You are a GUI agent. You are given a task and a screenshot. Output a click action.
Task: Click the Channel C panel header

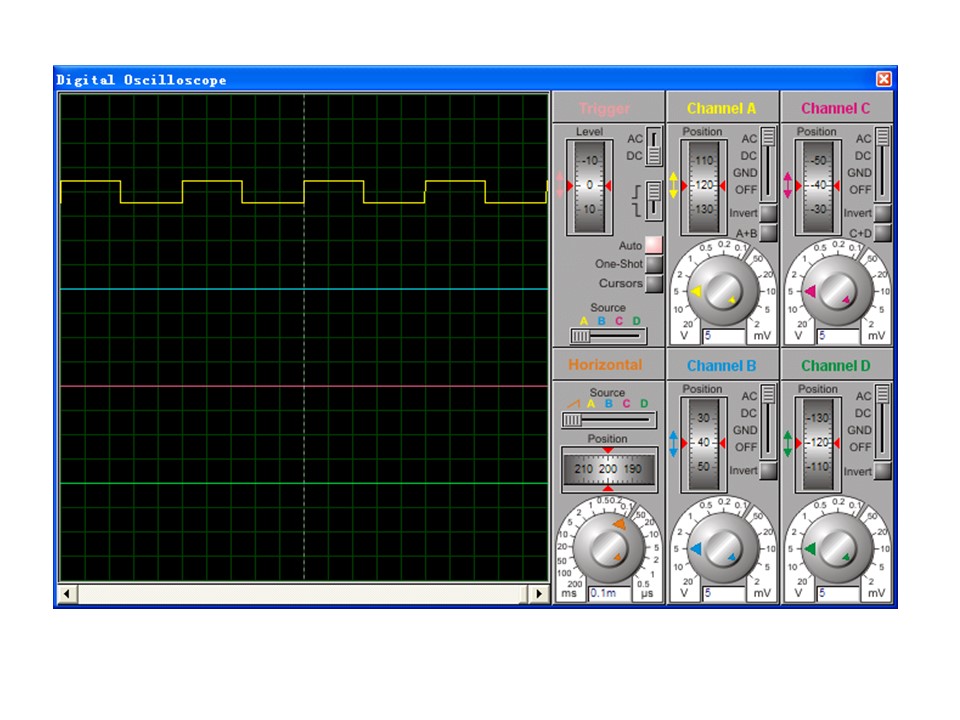[x=836, y=108]
